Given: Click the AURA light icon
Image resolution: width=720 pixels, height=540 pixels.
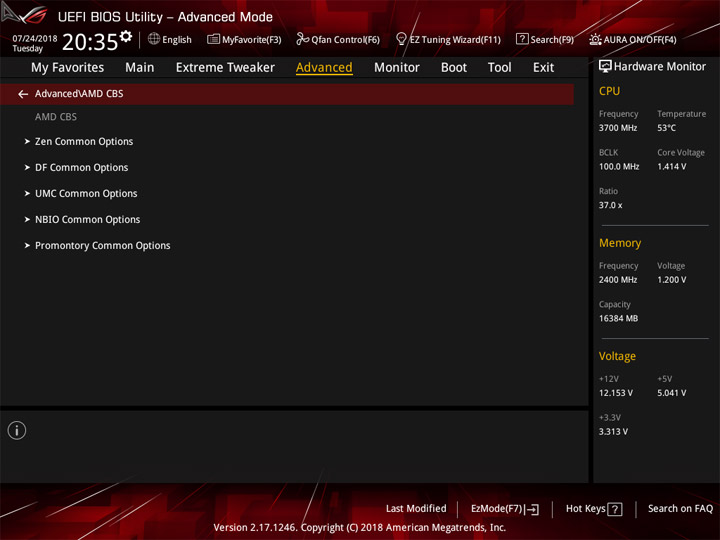Looking at the screenshot, I should tap(595, 39).
